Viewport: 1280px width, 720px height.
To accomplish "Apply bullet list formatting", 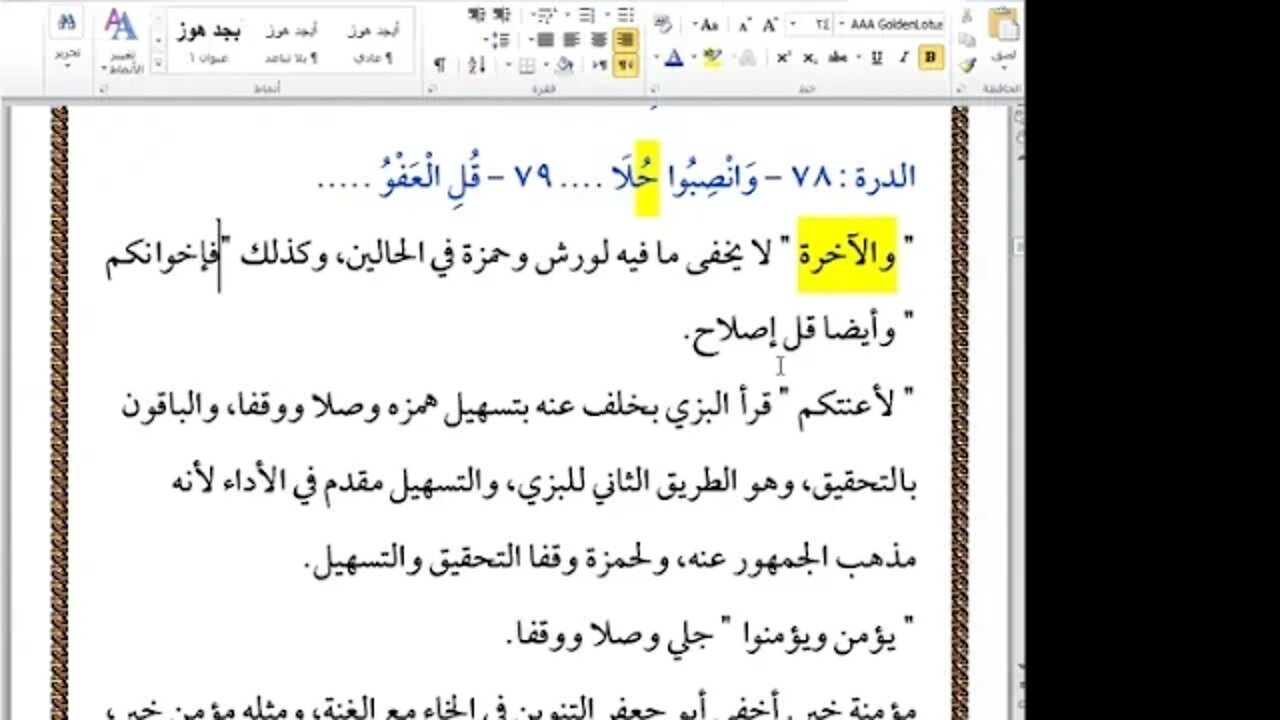I will 626,15.
